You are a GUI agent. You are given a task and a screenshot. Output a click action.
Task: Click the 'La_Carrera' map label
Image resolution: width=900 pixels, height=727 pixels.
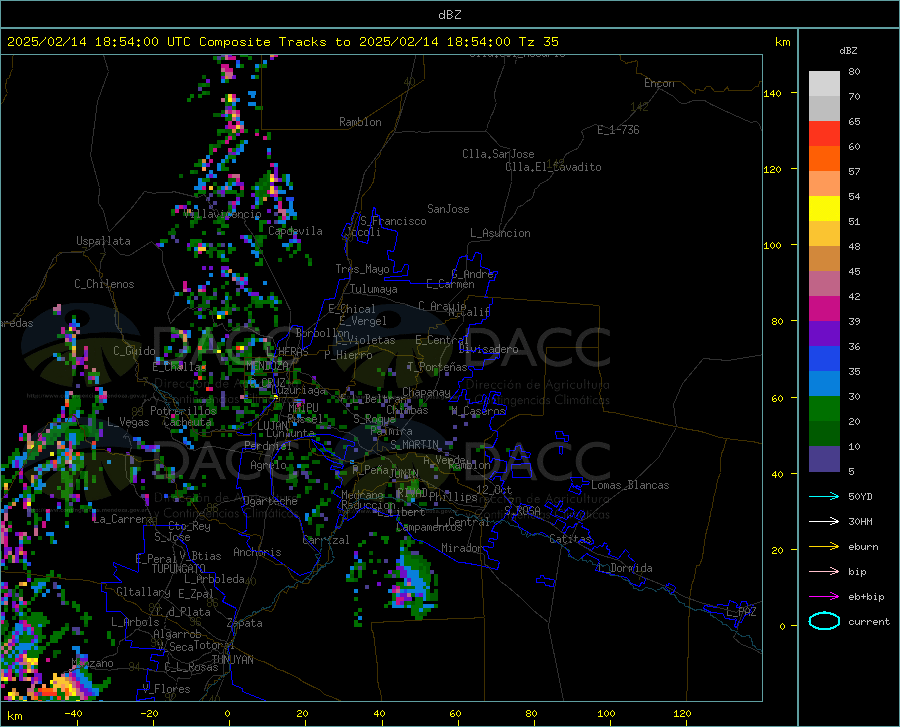[123, 519]
